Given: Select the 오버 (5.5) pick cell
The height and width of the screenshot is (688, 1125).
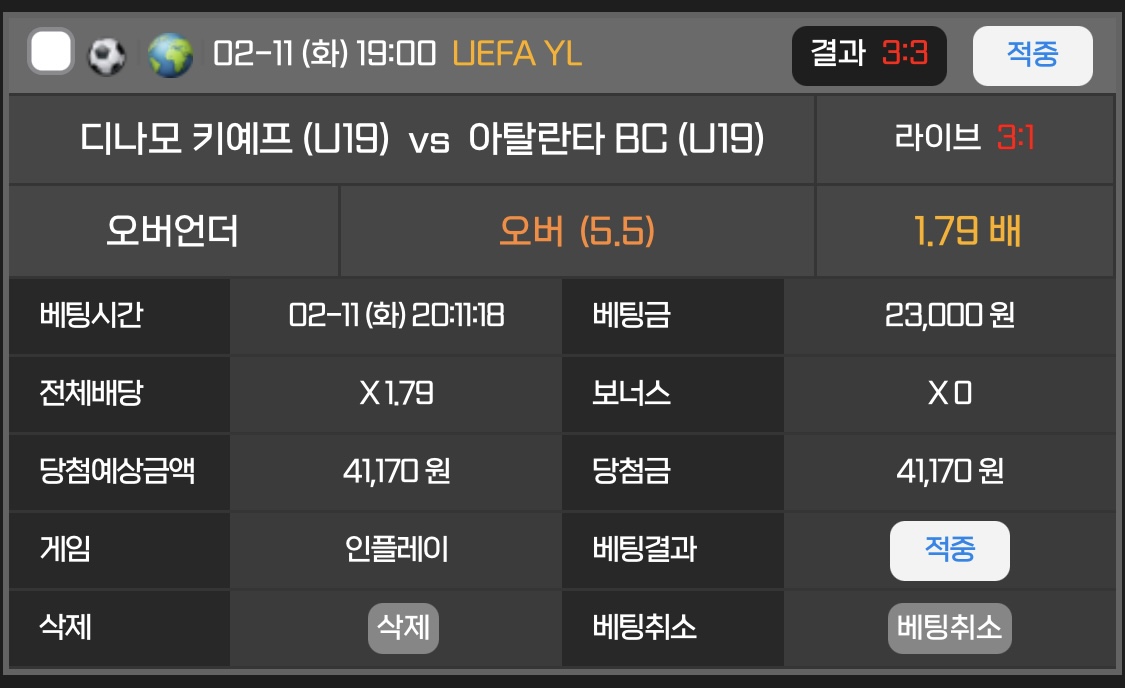Looking at the screenshot, I should [577, 231].
